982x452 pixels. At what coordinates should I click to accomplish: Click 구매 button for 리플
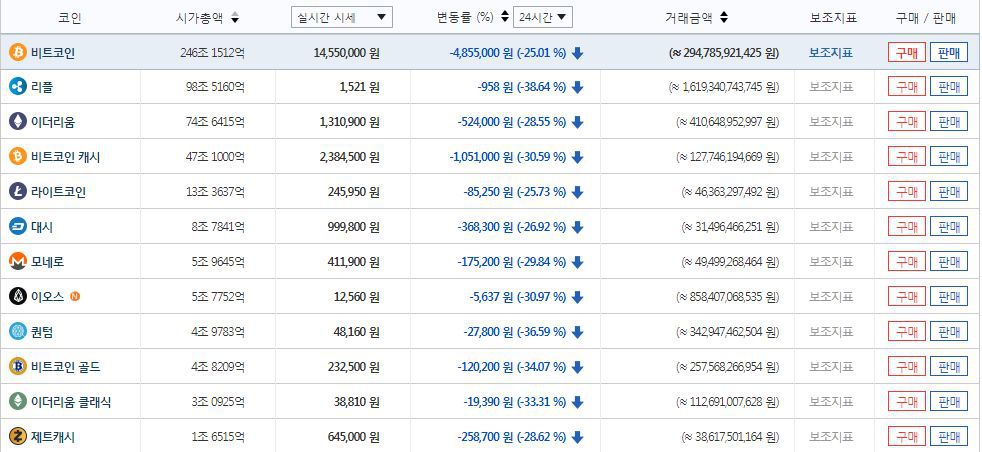[906, 87]
